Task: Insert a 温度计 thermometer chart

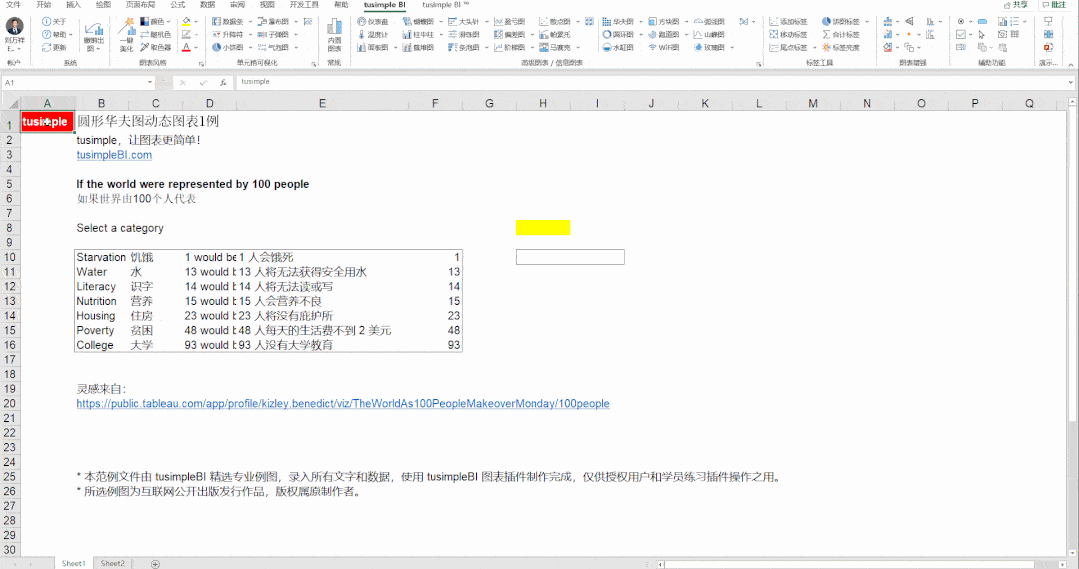Action: tap(374, 34)
